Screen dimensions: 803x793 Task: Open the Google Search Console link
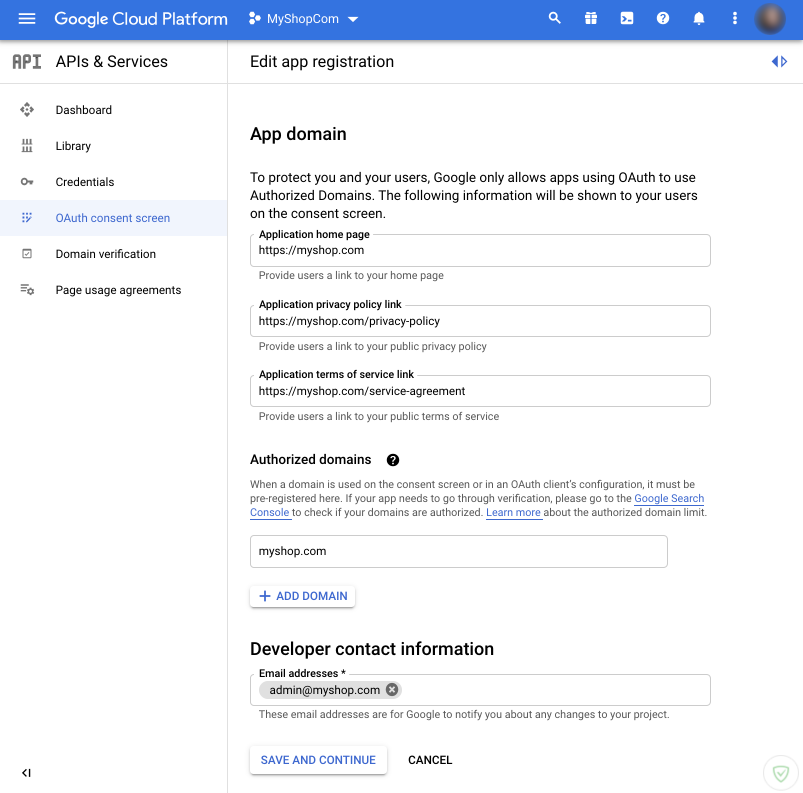point(669,498)
